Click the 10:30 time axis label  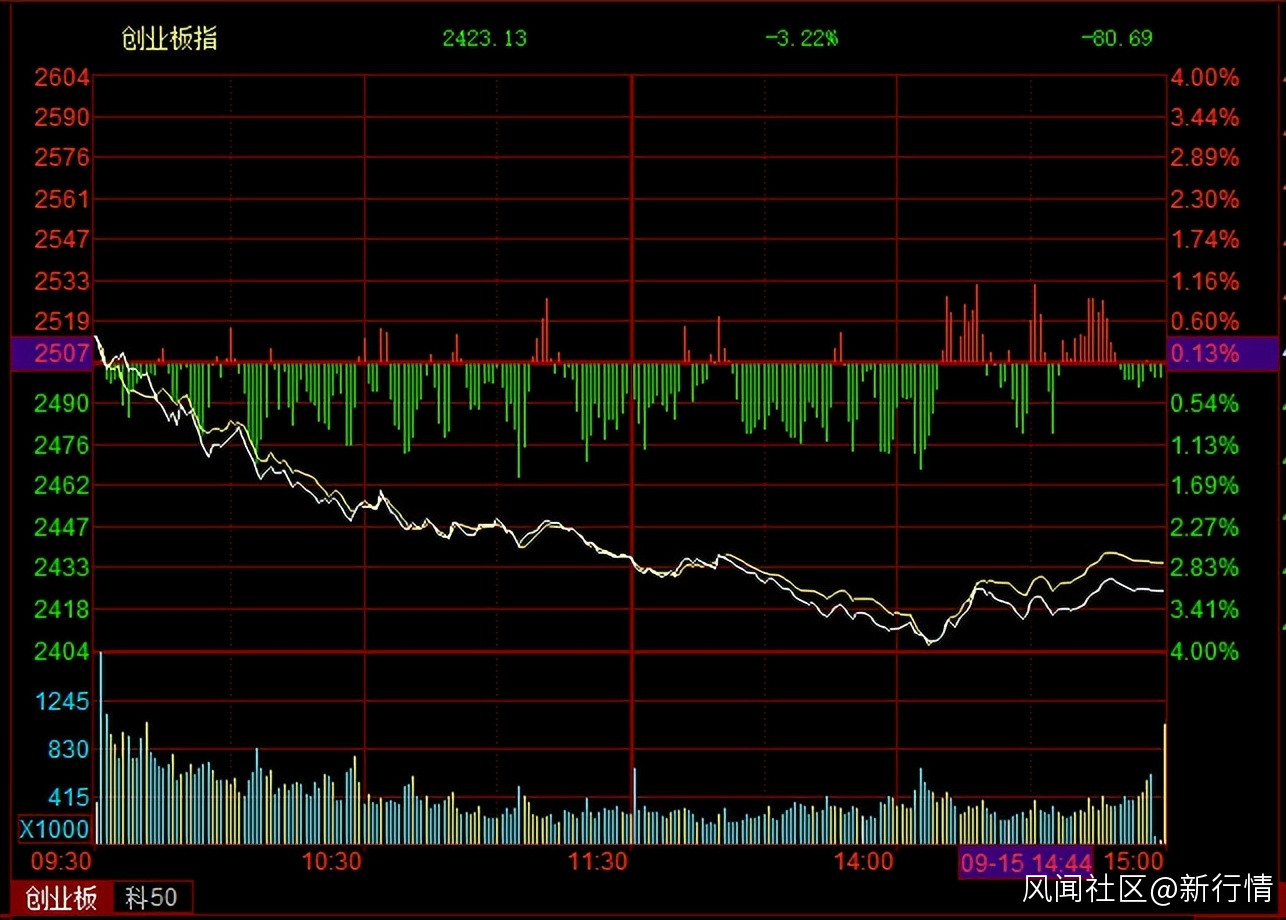pos(332,861)
